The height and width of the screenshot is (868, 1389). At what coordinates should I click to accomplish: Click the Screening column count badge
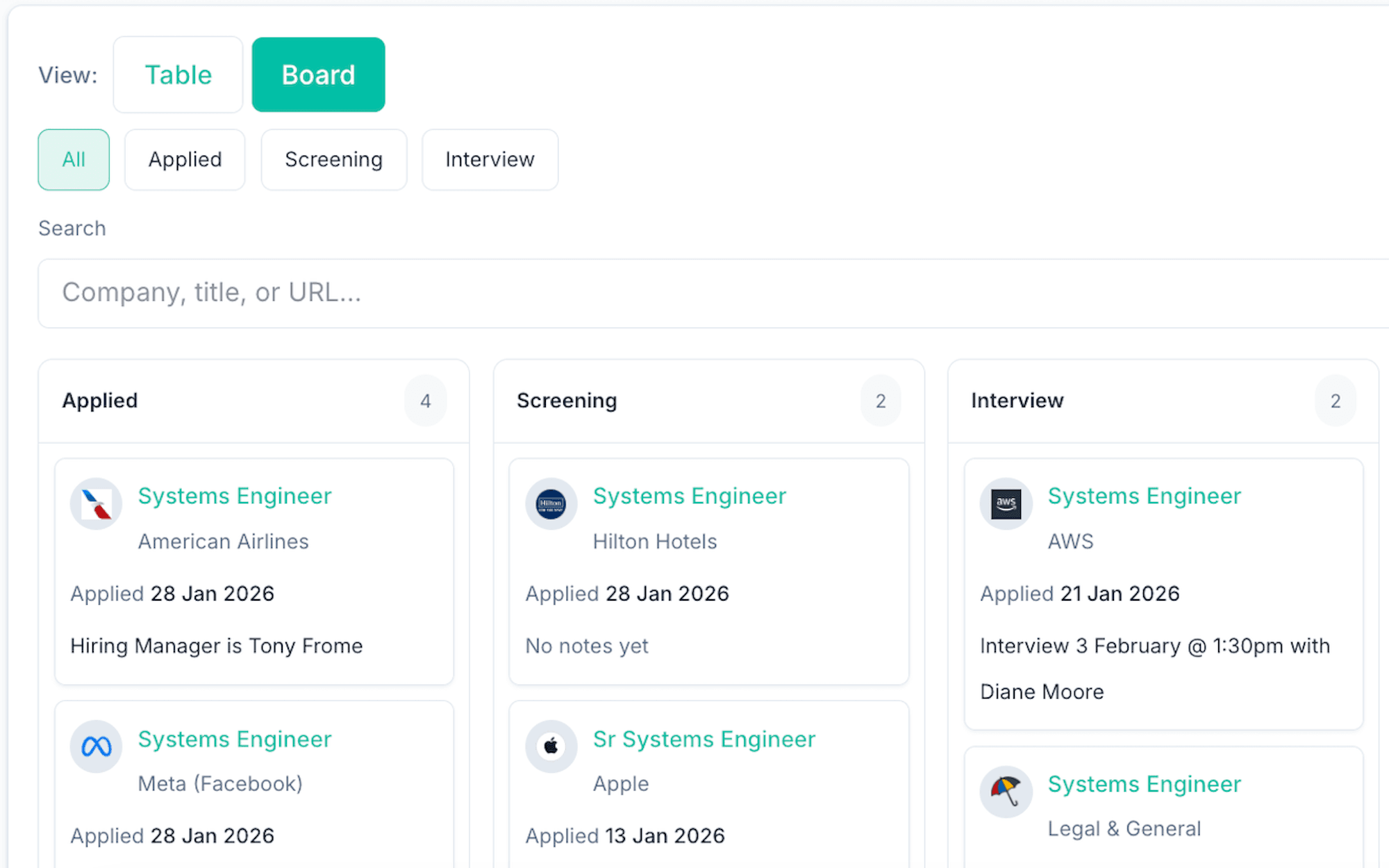pyautogui.click(x=880, y=401)
